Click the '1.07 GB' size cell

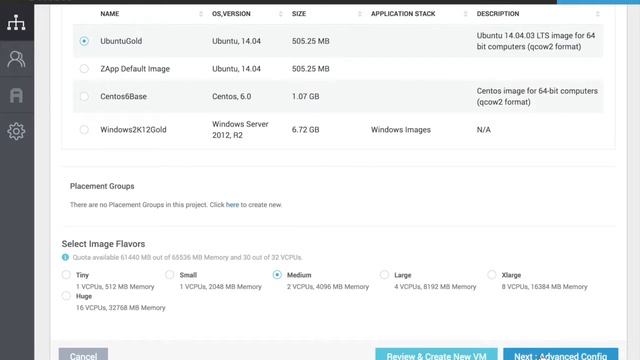305,96
